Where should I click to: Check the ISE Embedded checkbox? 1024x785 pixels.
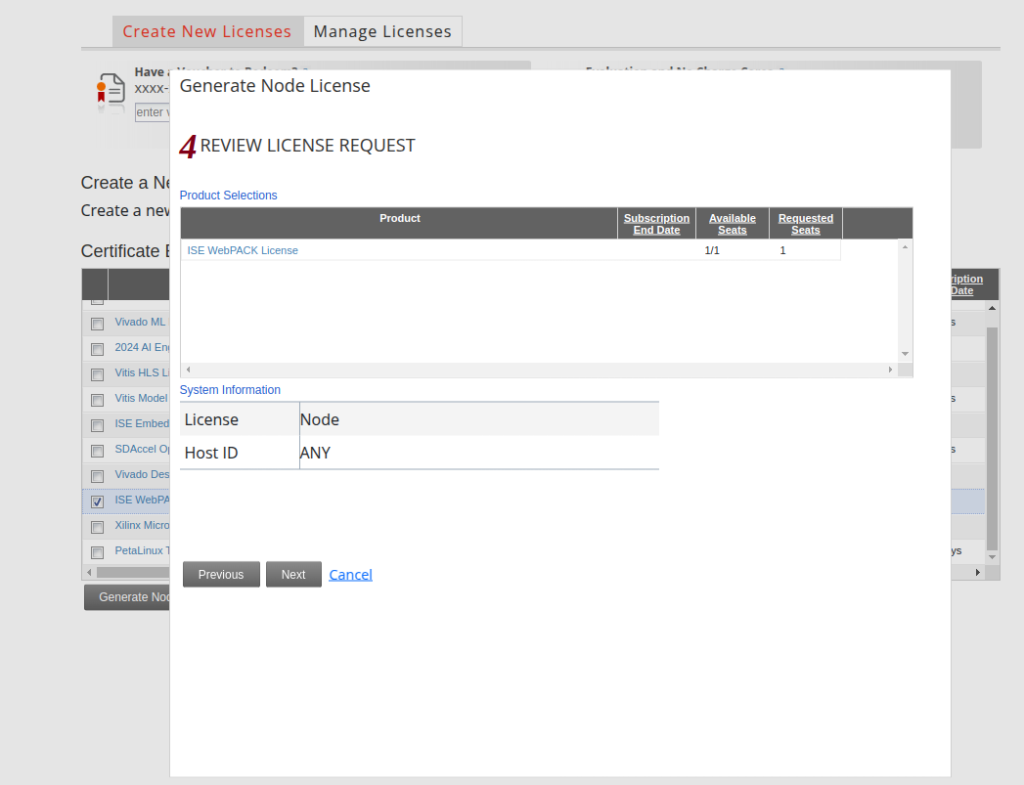point(97,426)
